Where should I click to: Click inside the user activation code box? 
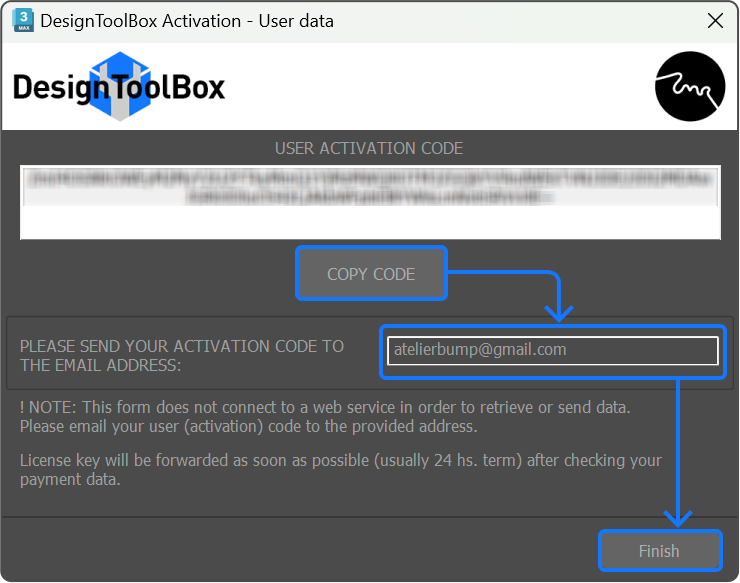(370, 202)
